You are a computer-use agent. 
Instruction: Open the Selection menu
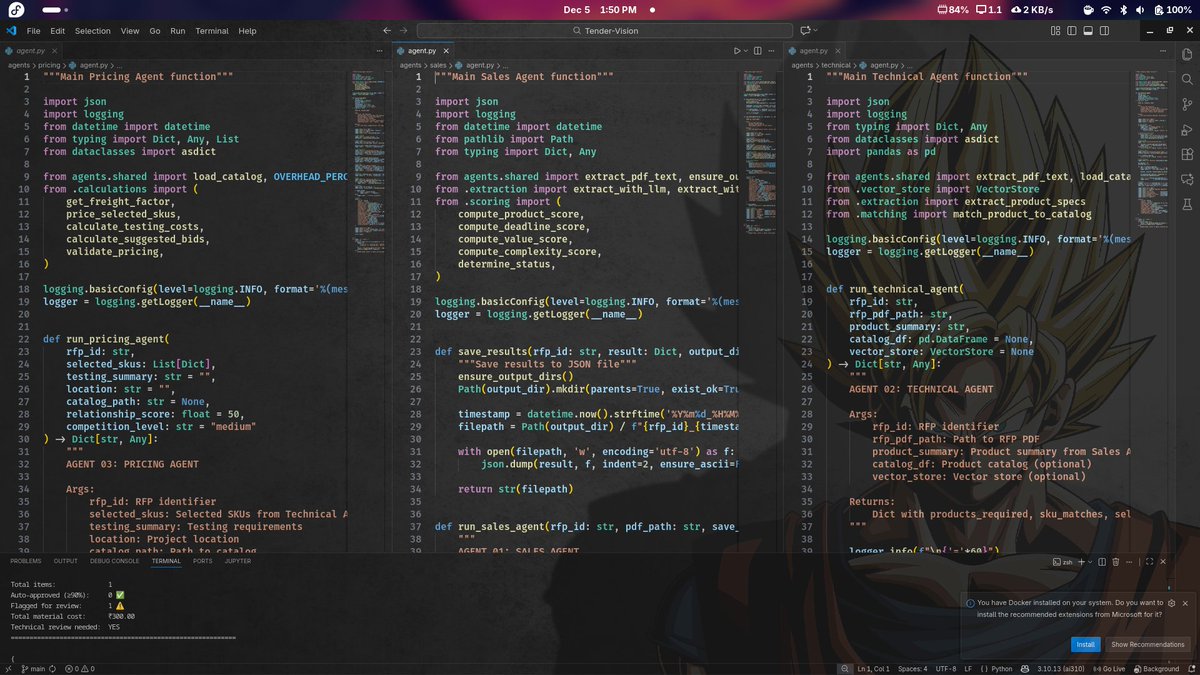93,31
